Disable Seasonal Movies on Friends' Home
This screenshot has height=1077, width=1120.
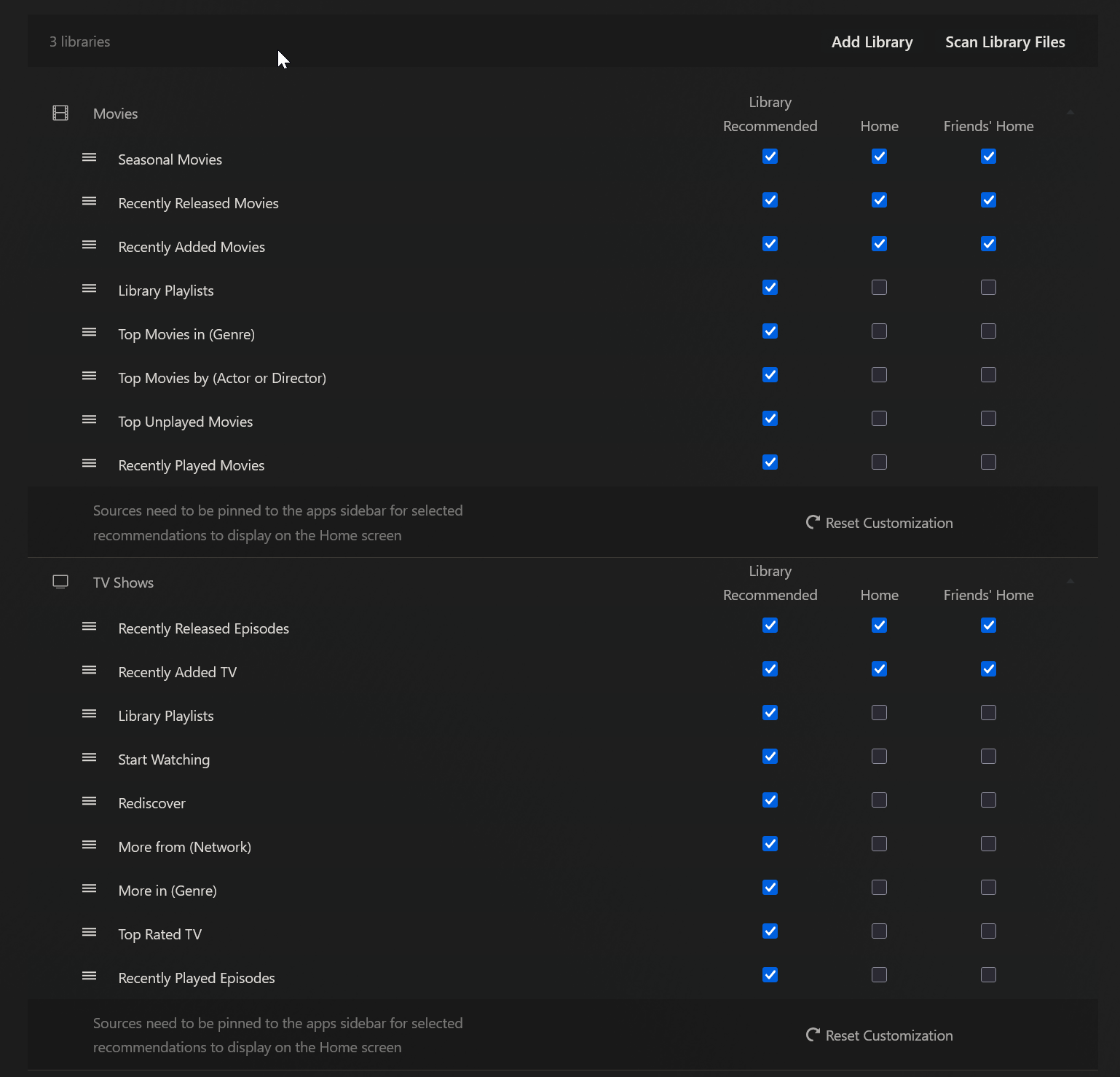click(x=988, y=157)
